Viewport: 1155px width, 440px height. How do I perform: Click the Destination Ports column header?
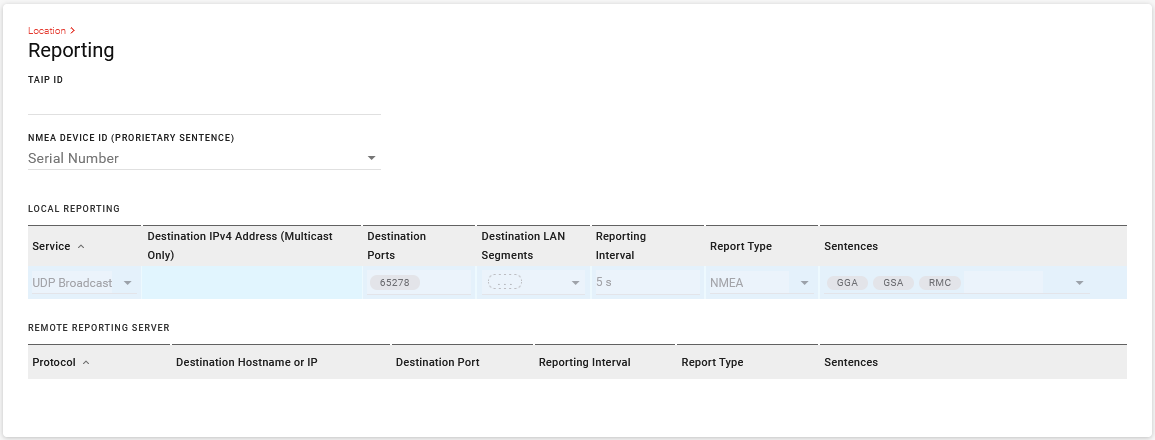tap(396, 246)
